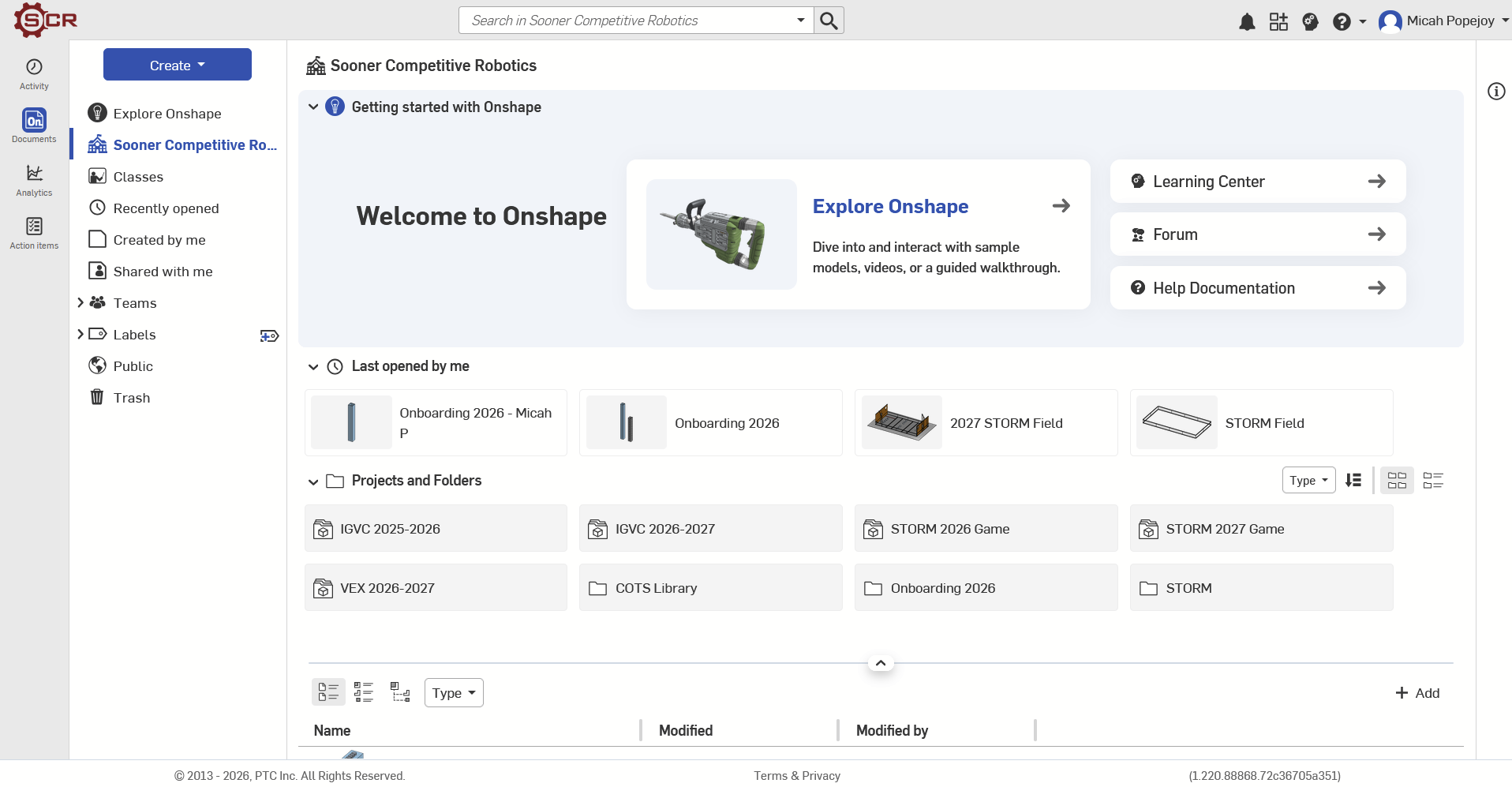Open the Create dropdown button

178,65
